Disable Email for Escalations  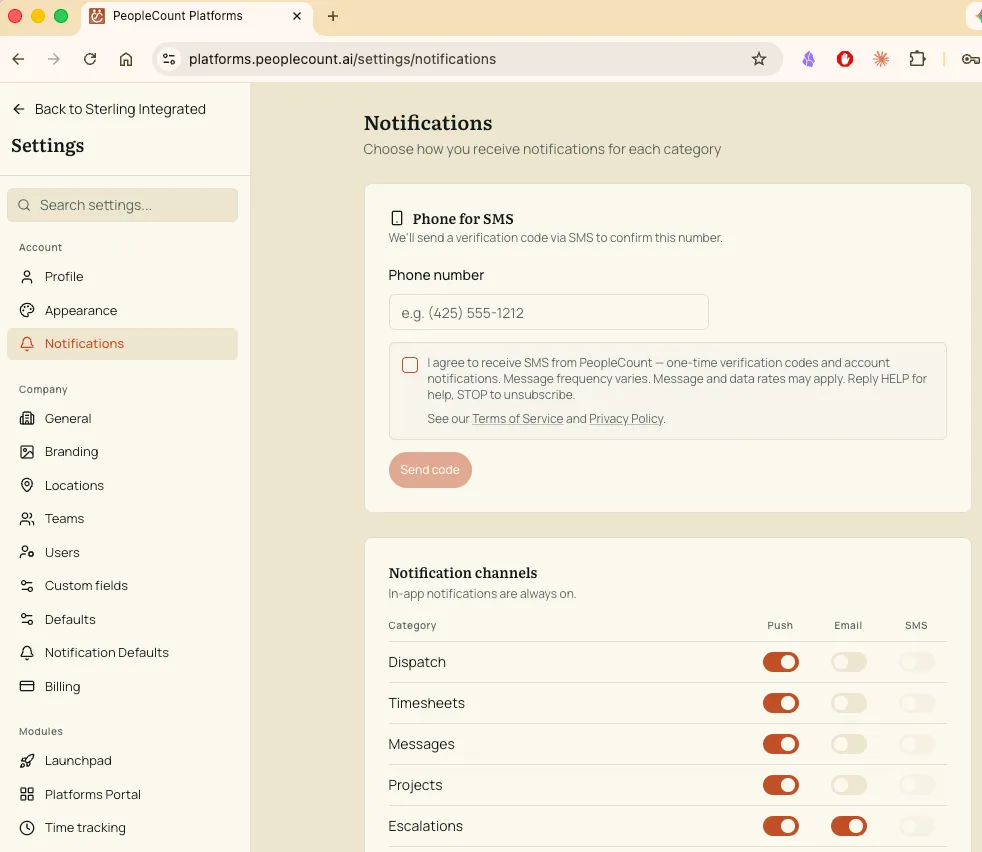pyautogui.click(x=849, y=826)
